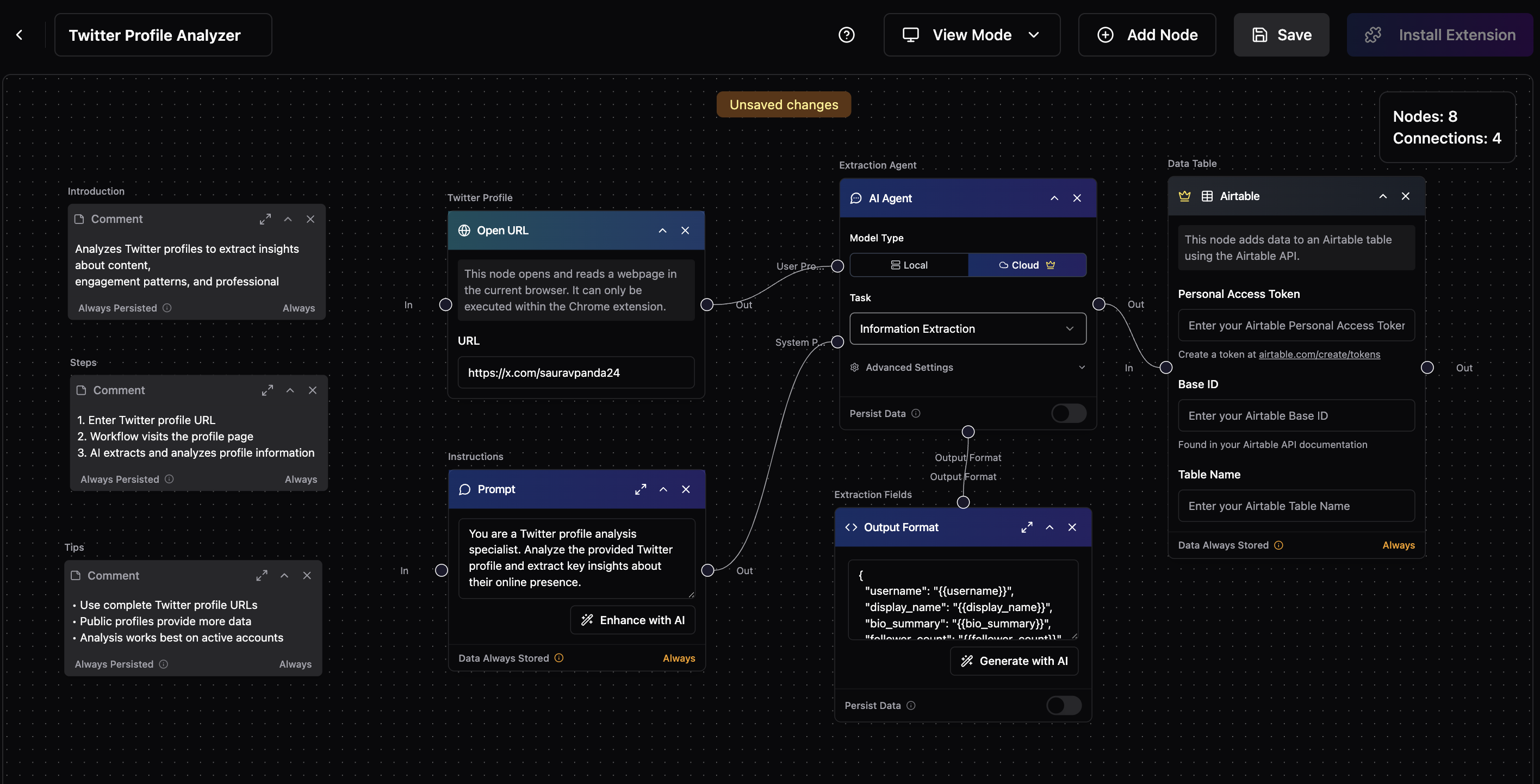
Task: Click the wand icon on Enhance with AI
Action: [586, 620]
